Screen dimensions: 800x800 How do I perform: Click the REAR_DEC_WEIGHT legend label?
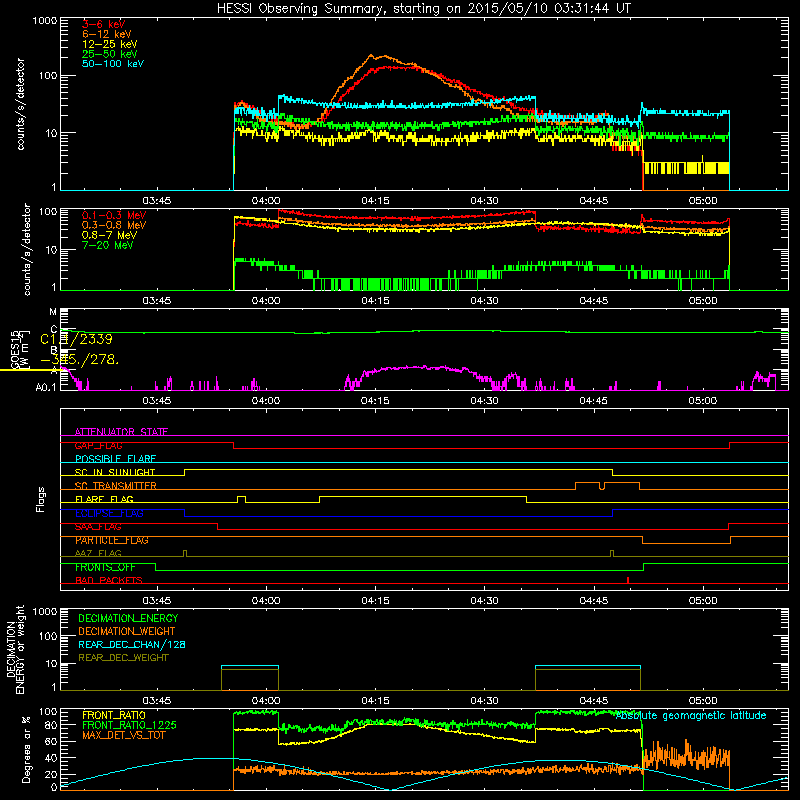coord(123,658)
